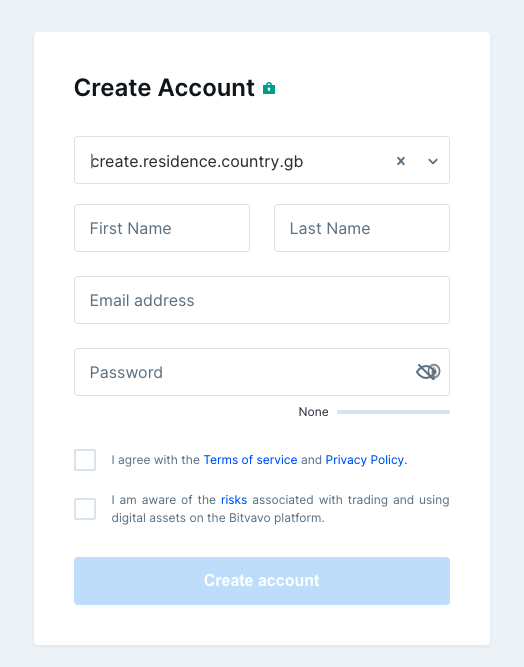Focus the Last Name field

click(x=362, y=228)
